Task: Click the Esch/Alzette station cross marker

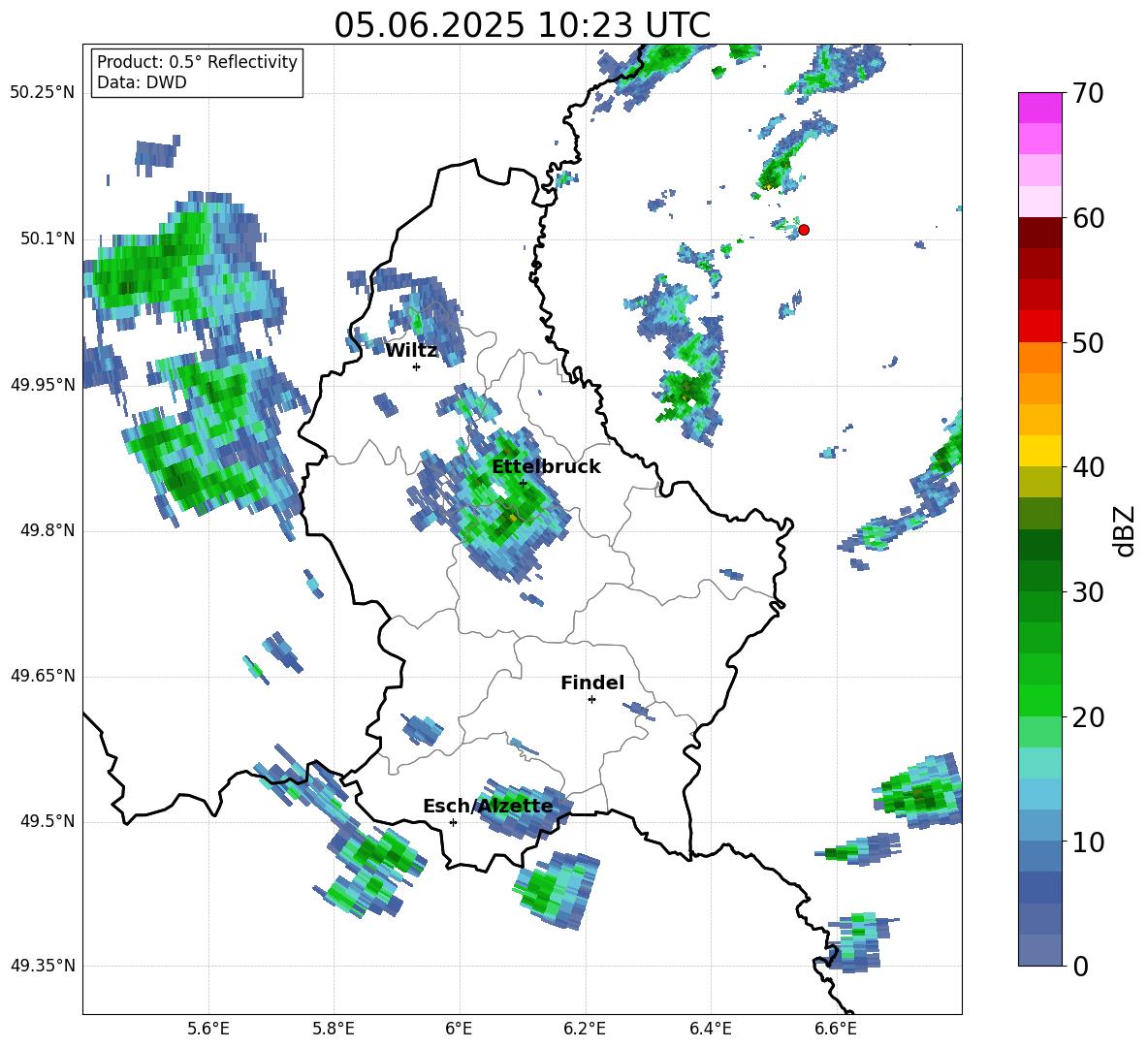Action: [x=453, y=822]
